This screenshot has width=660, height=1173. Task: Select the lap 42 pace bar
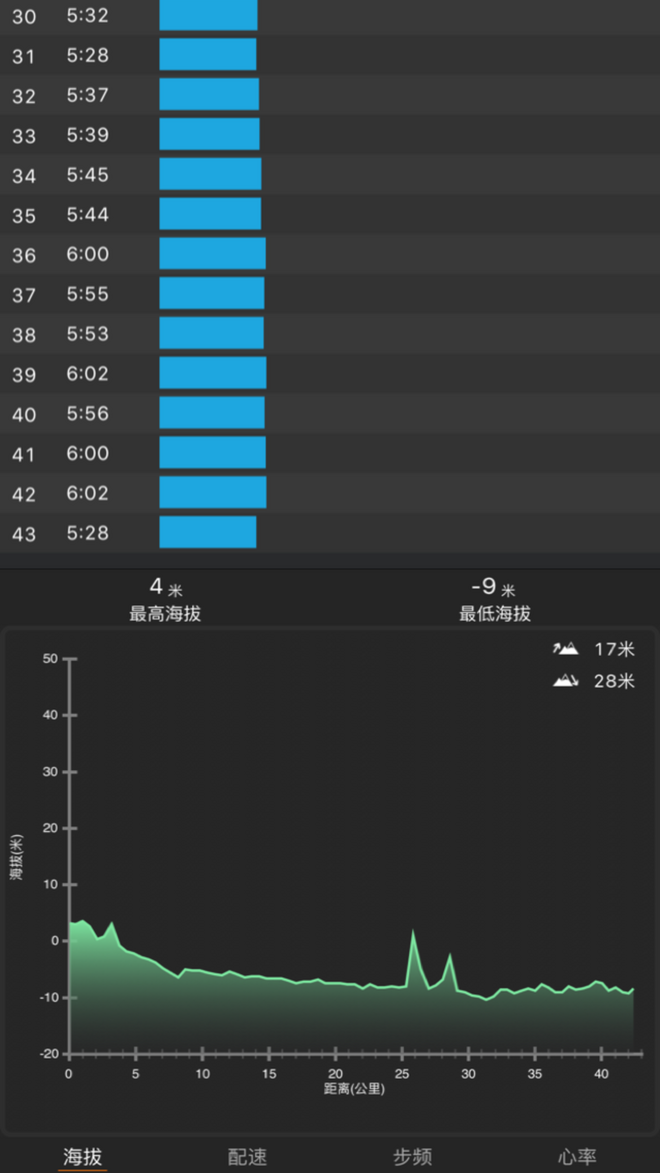(x=213, y=493)
